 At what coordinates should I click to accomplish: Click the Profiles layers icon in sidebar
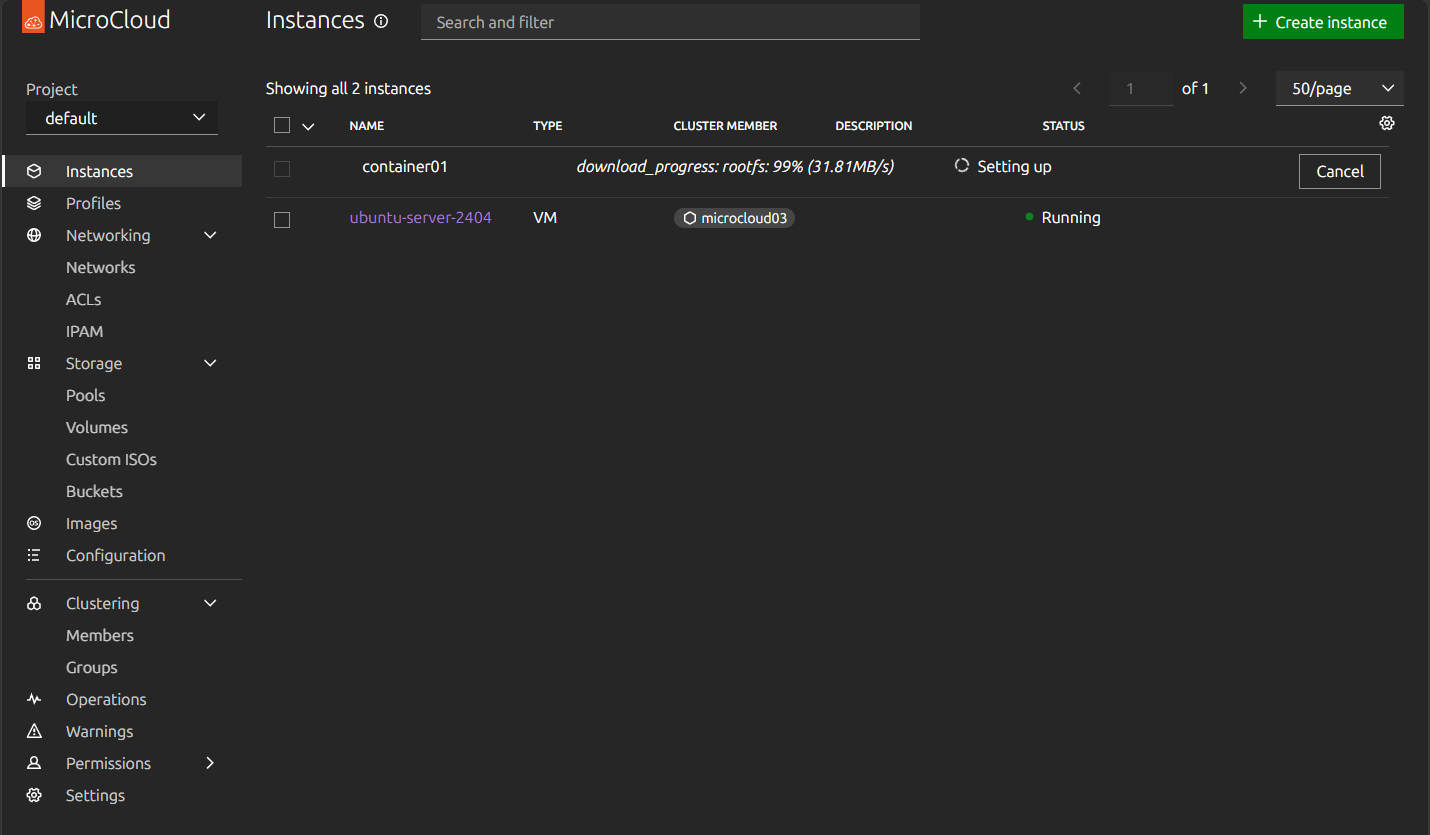coord(34,203)
